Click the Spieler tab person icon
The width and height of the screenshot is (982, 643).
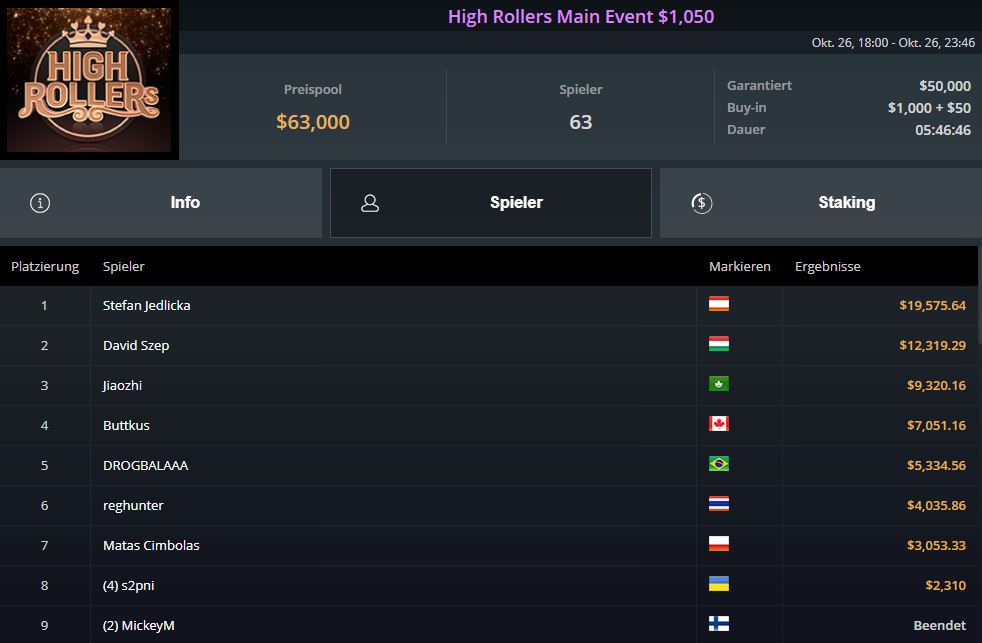coord(370,203)
